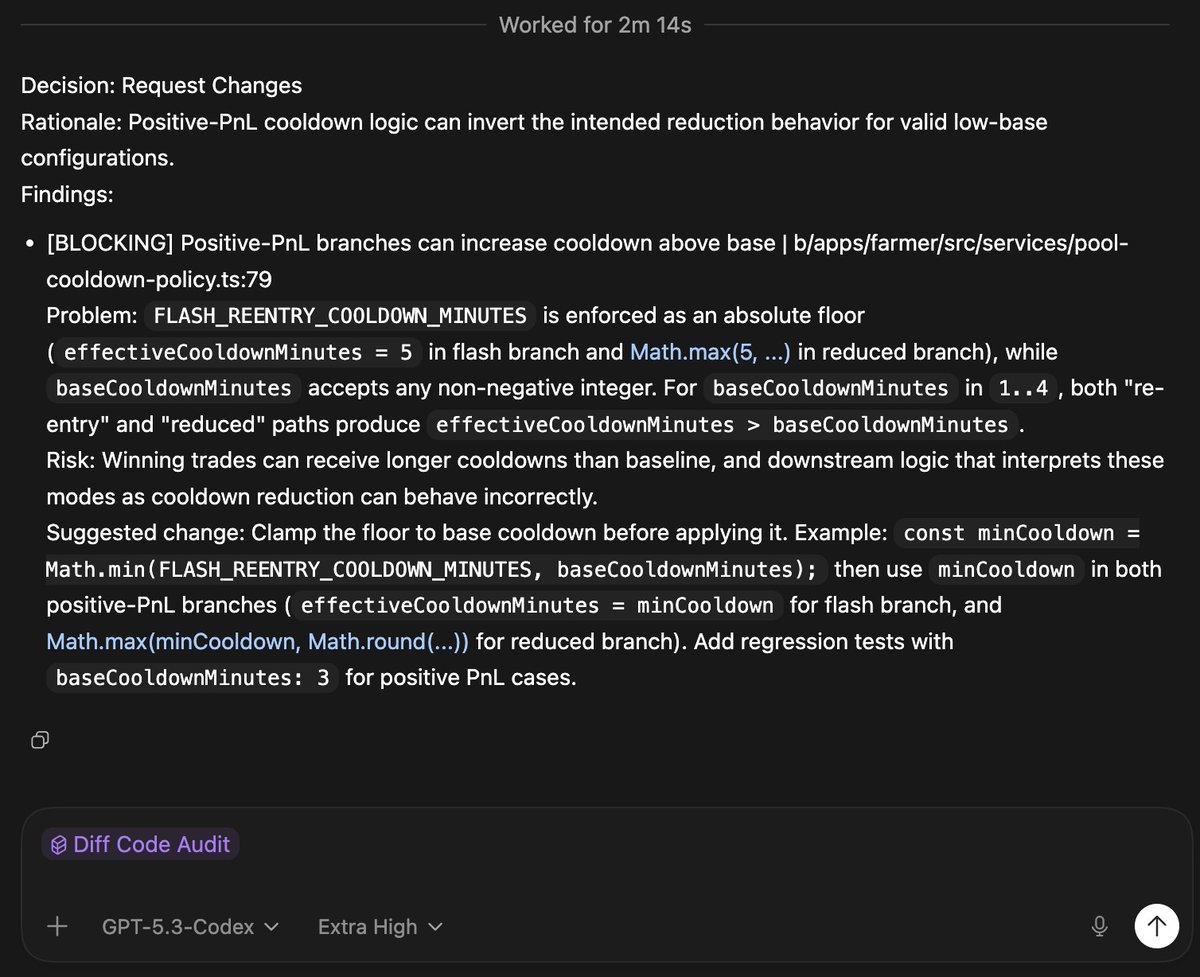The height and width of the screenshot is (977, 1200).
Task: Click the FLASH_REENTRY_COOLDOWN_MINUTES code token after 'Problem:'
Action: click(x=340, y=316)
